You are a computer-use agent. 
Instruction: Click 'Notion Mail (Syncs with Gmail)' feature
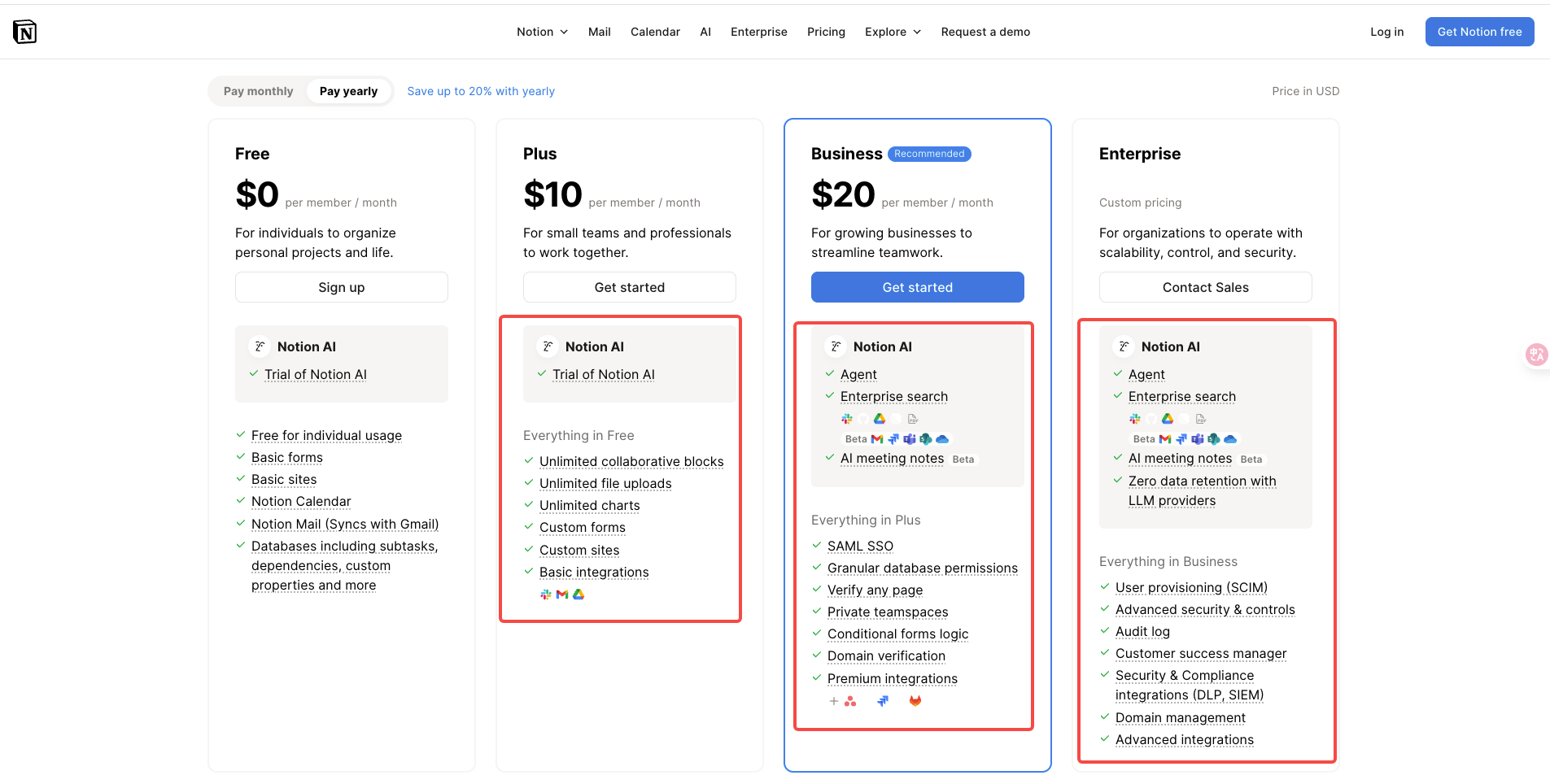pyautogui.click(x=345, y=525)
